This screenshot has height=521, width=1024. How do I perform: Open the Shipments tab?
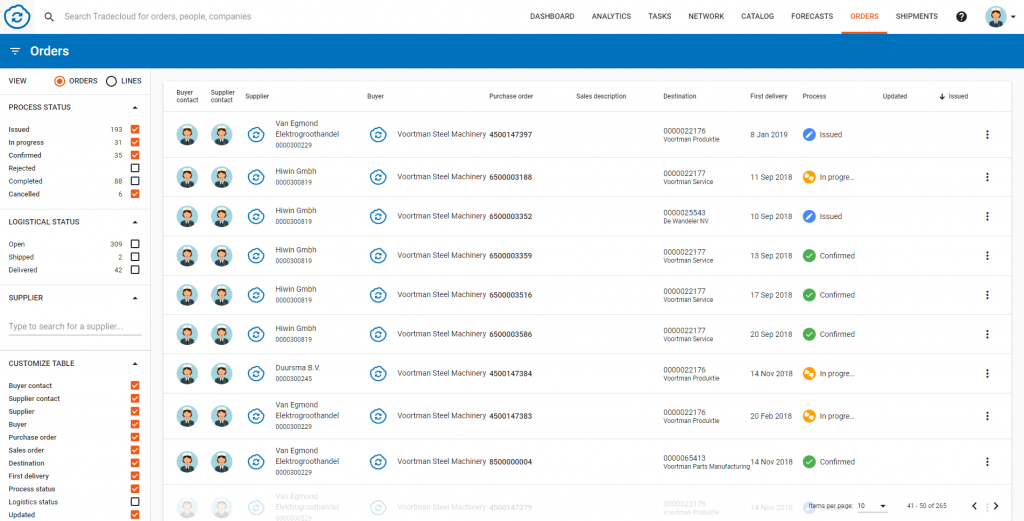pyautogui.click(x=917, y=16)
